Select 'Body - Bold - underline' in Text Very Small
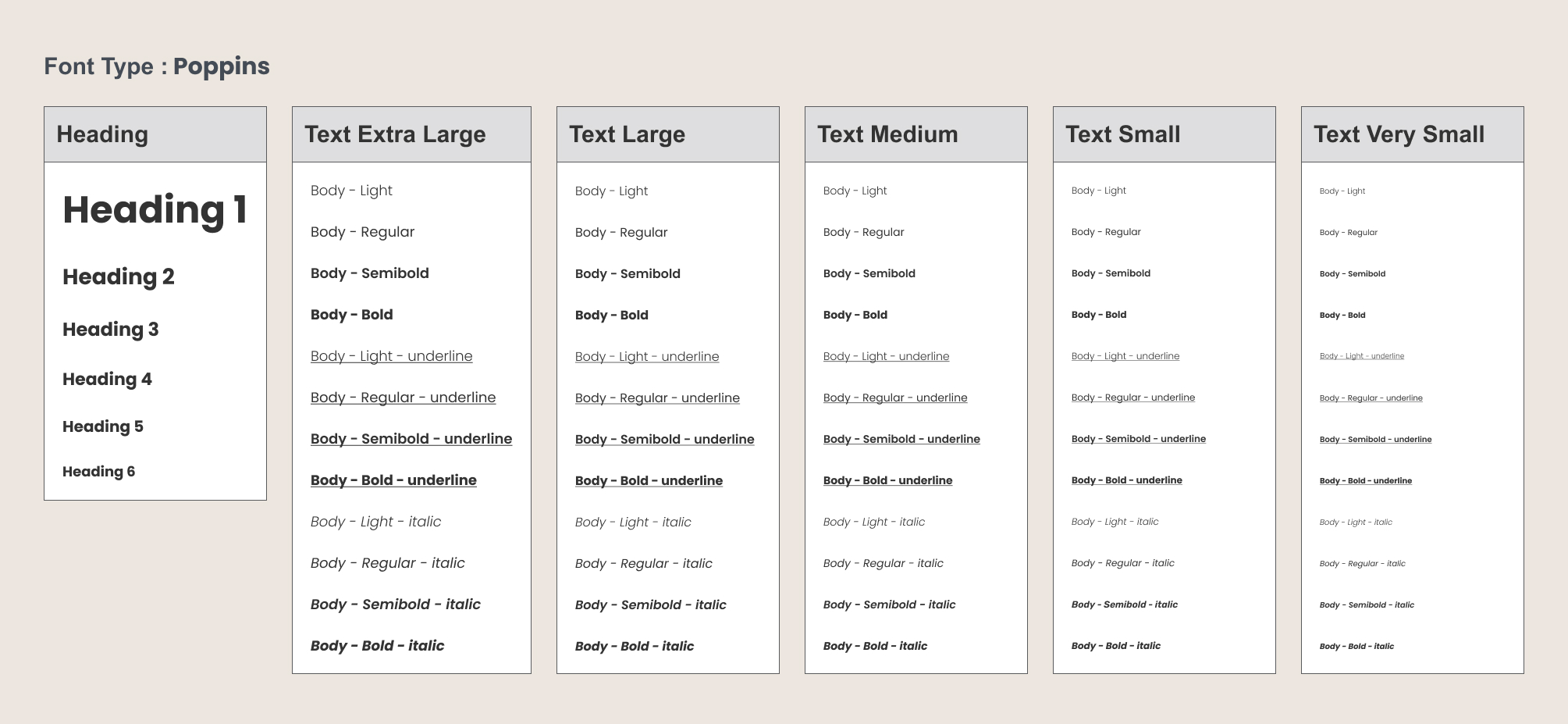The height and width of the screenshot is (724, 1568). tap(1366, 481)
